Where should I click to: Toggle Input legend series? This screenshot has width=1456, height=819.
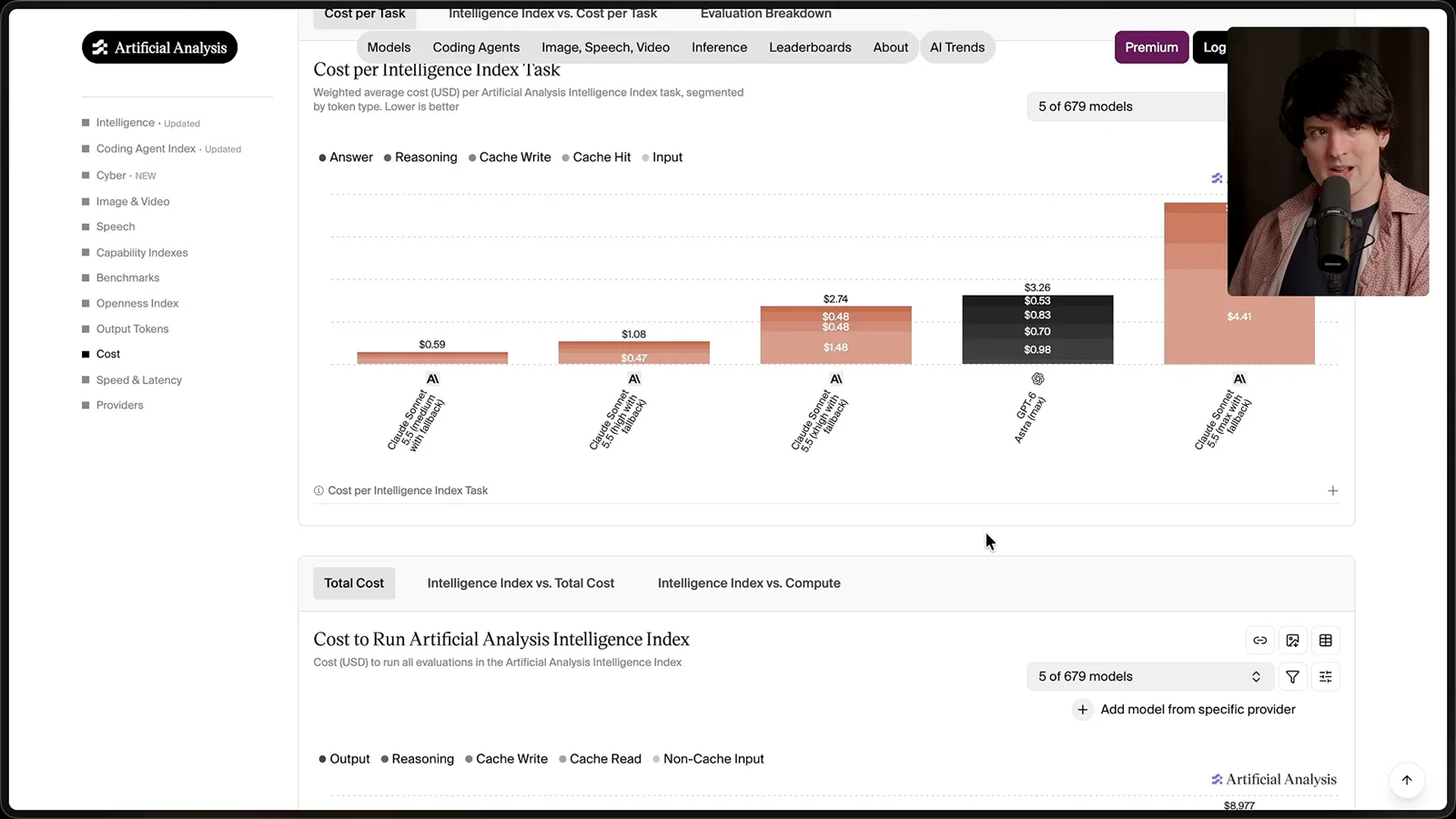tap(662, 157)
